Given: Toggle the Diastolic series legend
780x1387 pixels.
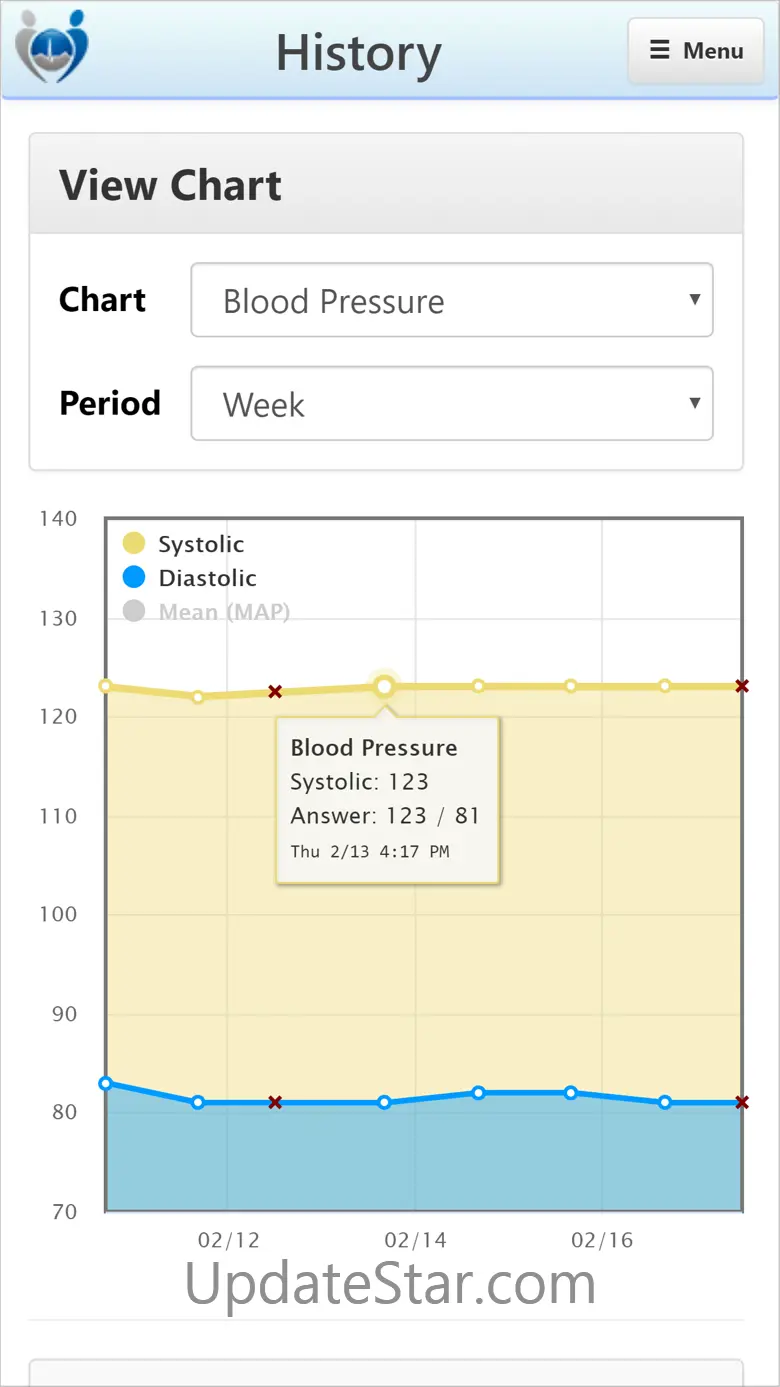Looking at the screenshot, I should pos(207,578).
